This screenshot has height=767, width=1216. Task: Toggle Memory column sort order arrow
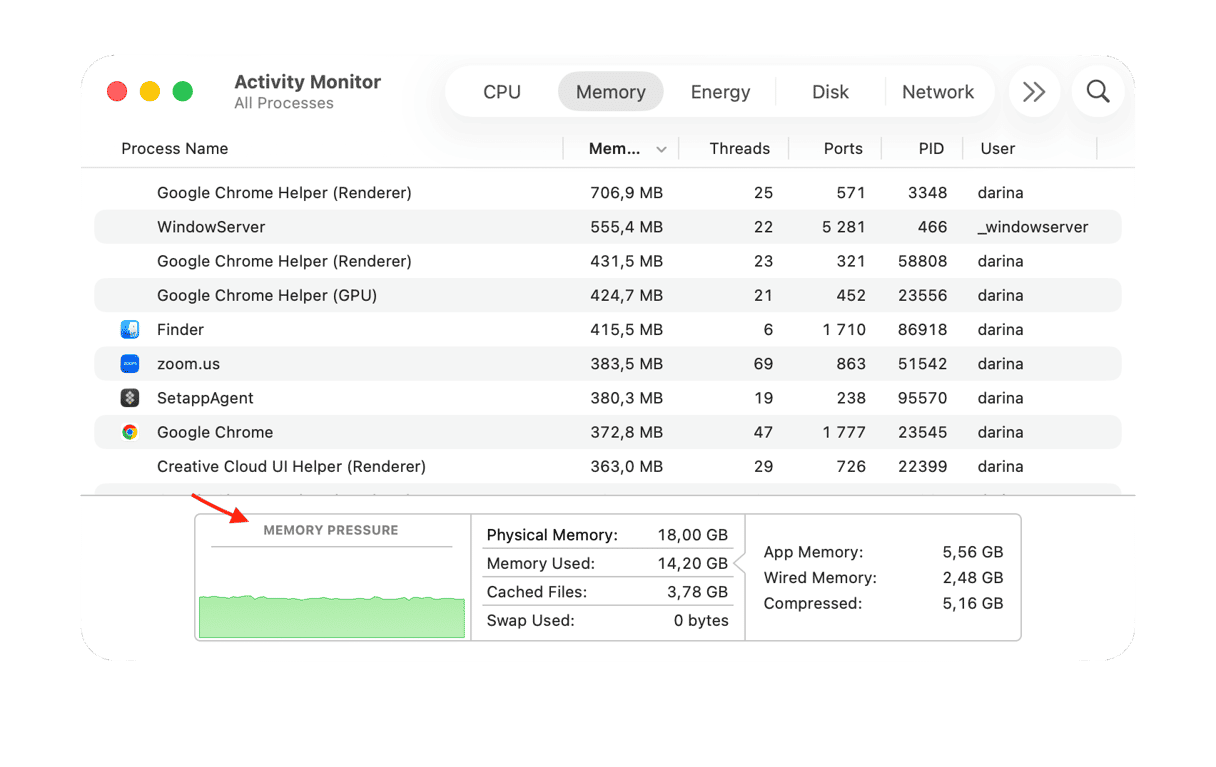[661, 149]
